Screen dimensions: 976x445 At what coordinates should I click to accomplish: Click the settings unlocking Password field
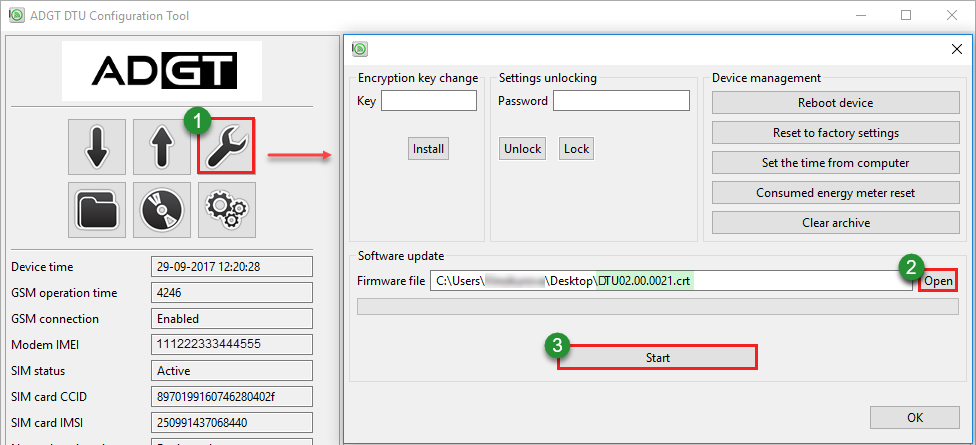coord(621,101)
